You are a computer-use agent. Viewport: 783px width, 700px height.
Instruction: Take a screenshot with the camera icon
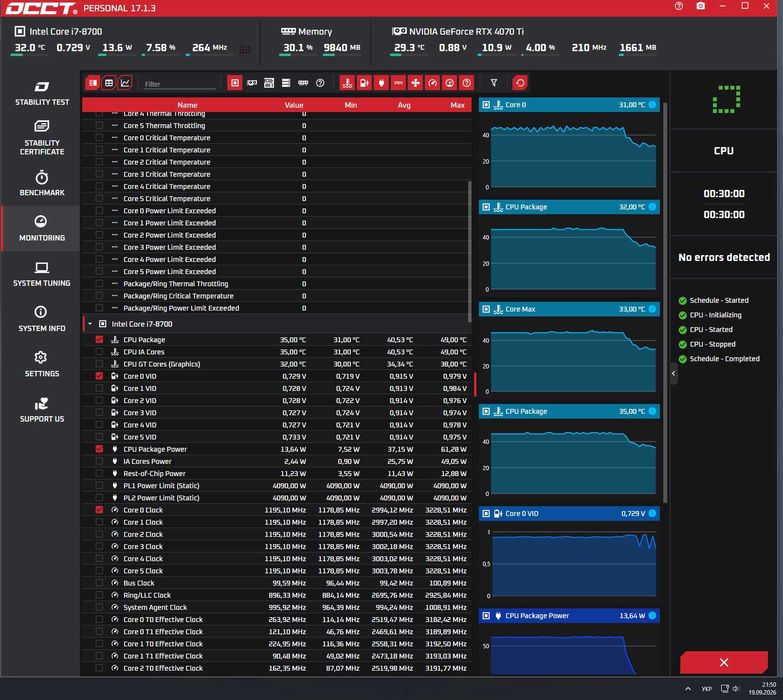[x=701, y=6]
